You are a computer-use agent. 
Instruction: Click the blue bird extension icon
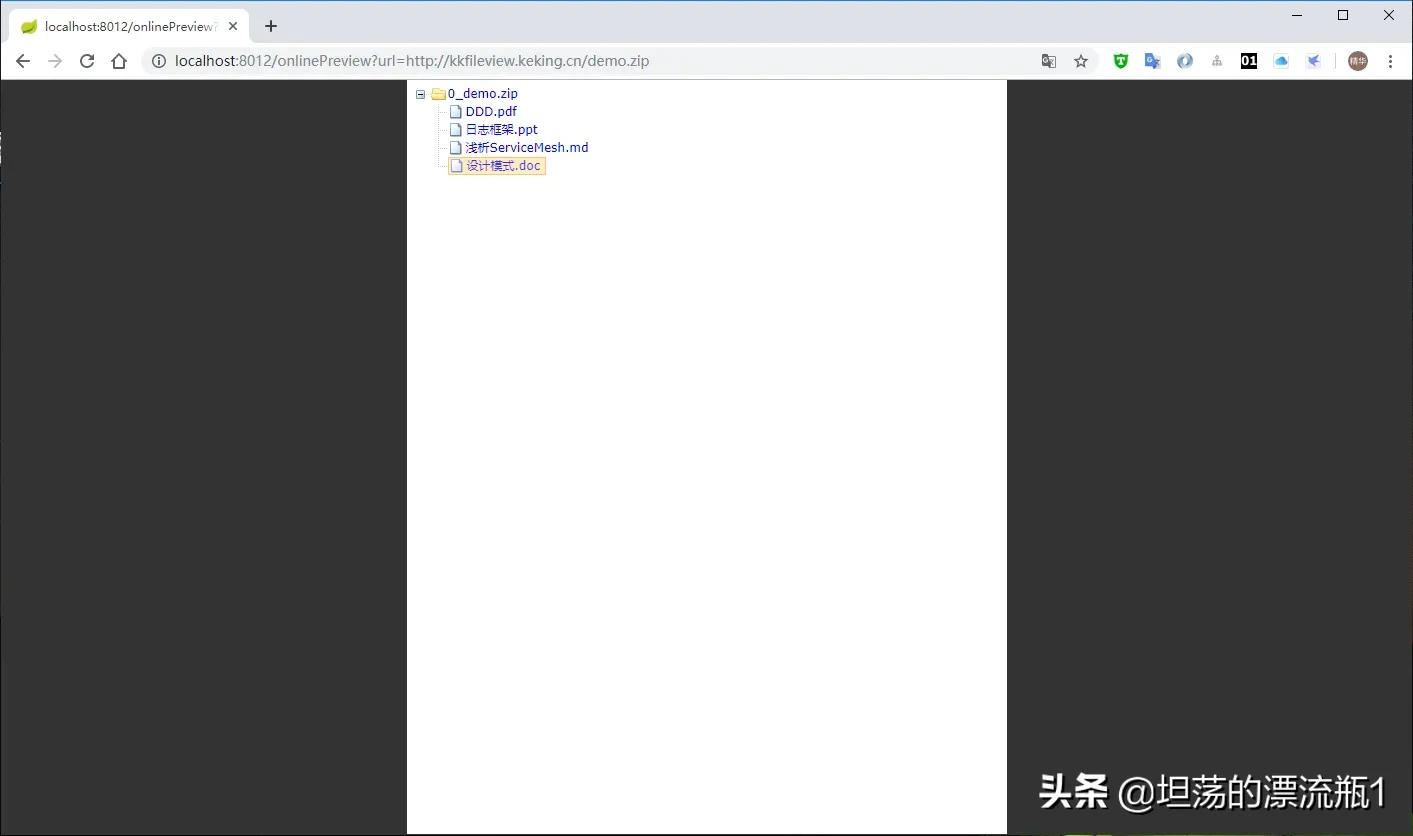pos(1313,61)
